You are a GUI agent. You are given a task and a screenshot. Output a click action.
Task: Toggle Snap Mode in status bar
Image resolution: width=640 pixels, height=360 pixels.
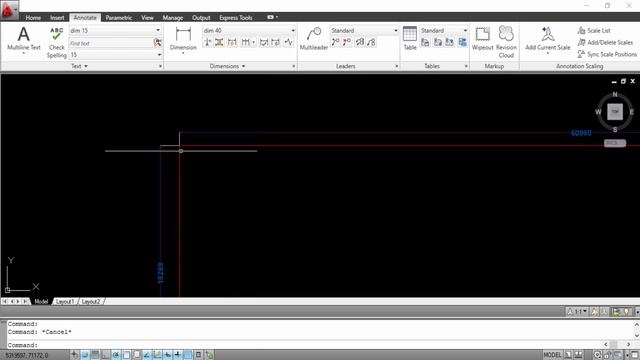[85, 355]
